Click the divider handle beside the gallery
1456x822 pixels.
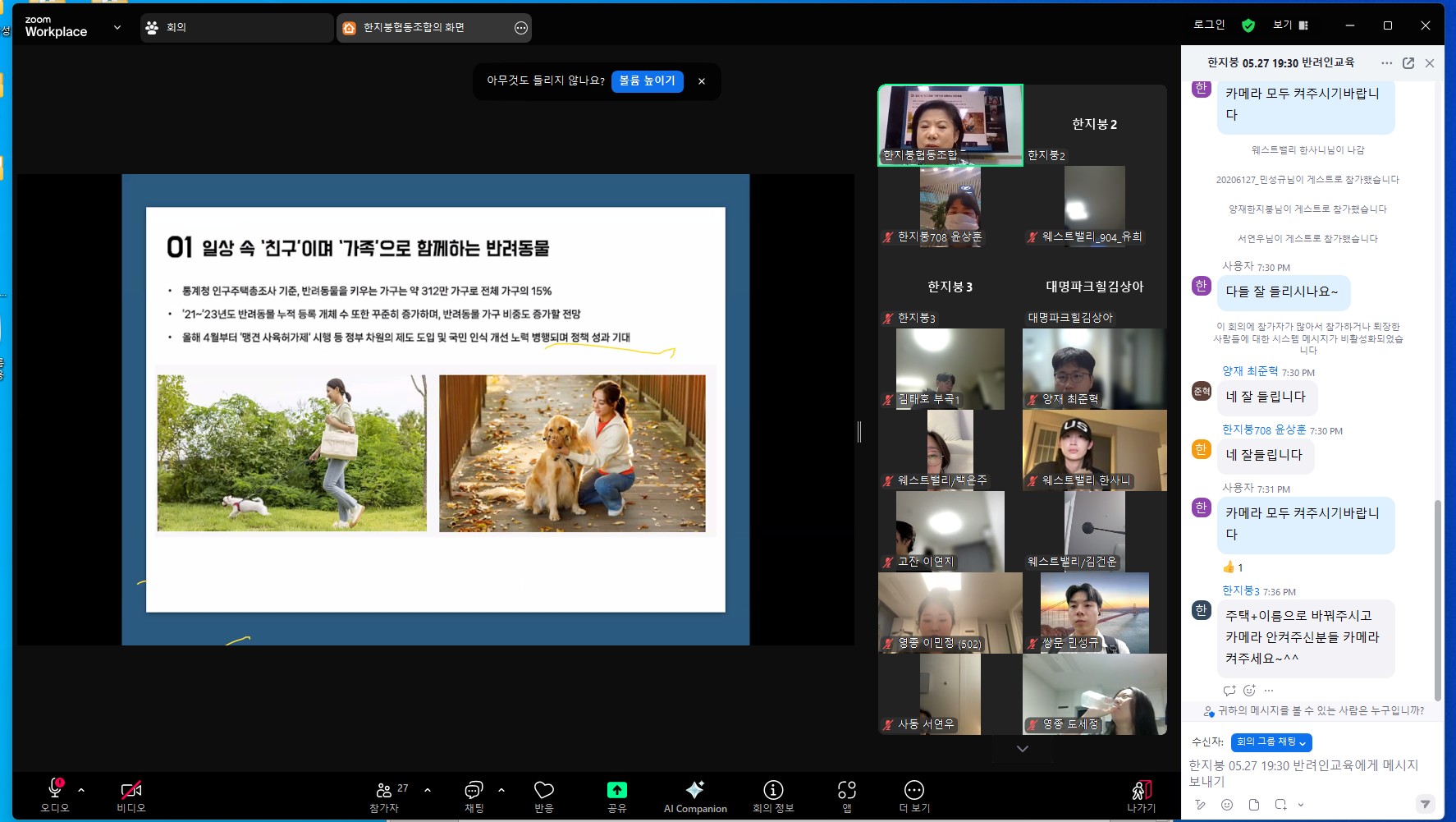[x=859, y=431]
